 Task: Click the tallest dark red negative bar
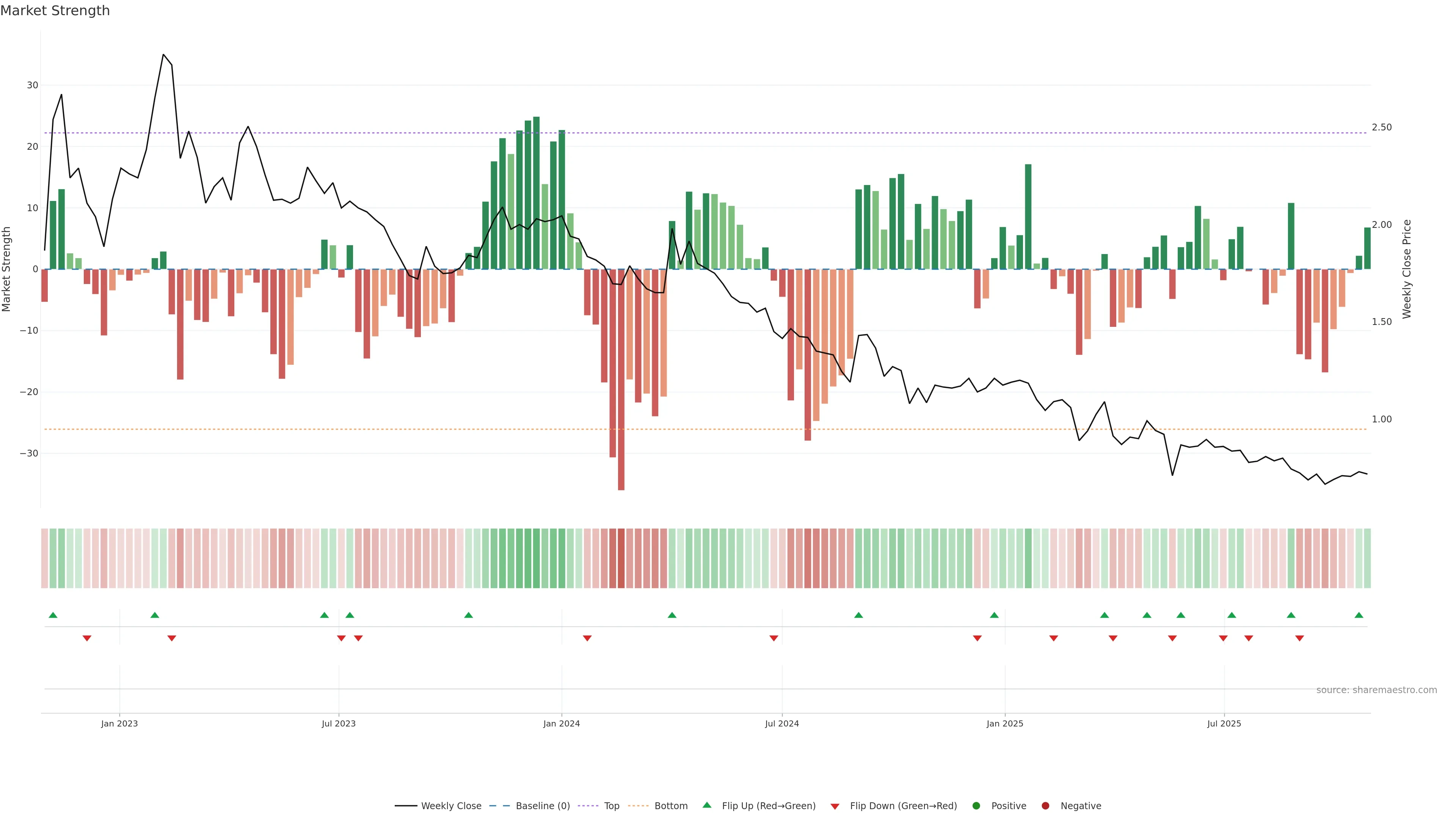click(621, 395)
